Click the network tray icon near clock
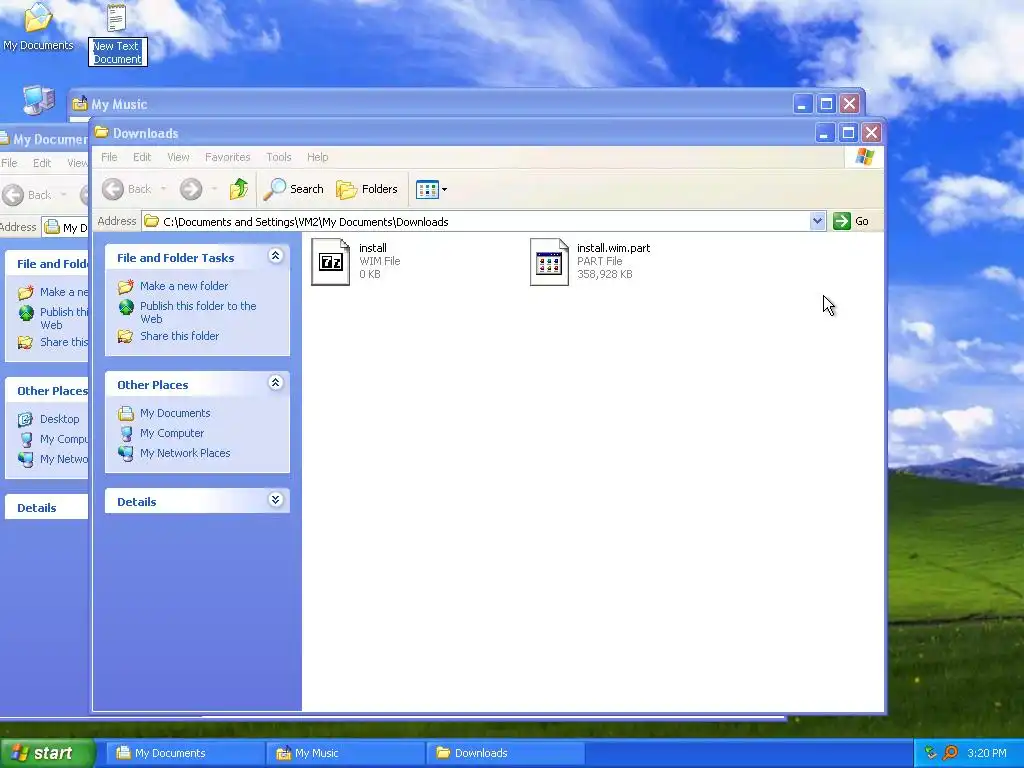This screenshot has width=1024, height=768. pos(931,753)
